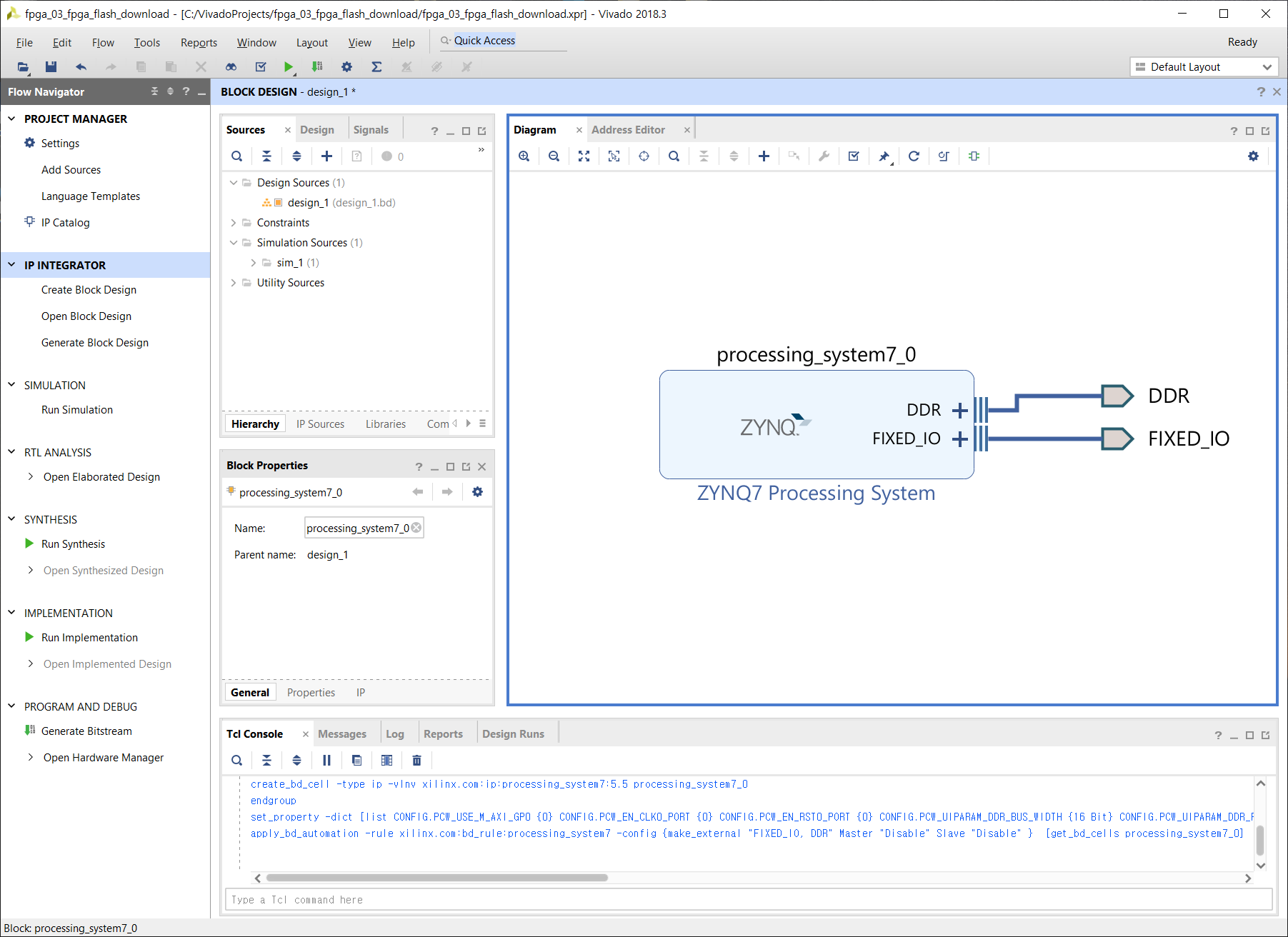
Task: Open the Flow menu
Action: coord(103,43)
